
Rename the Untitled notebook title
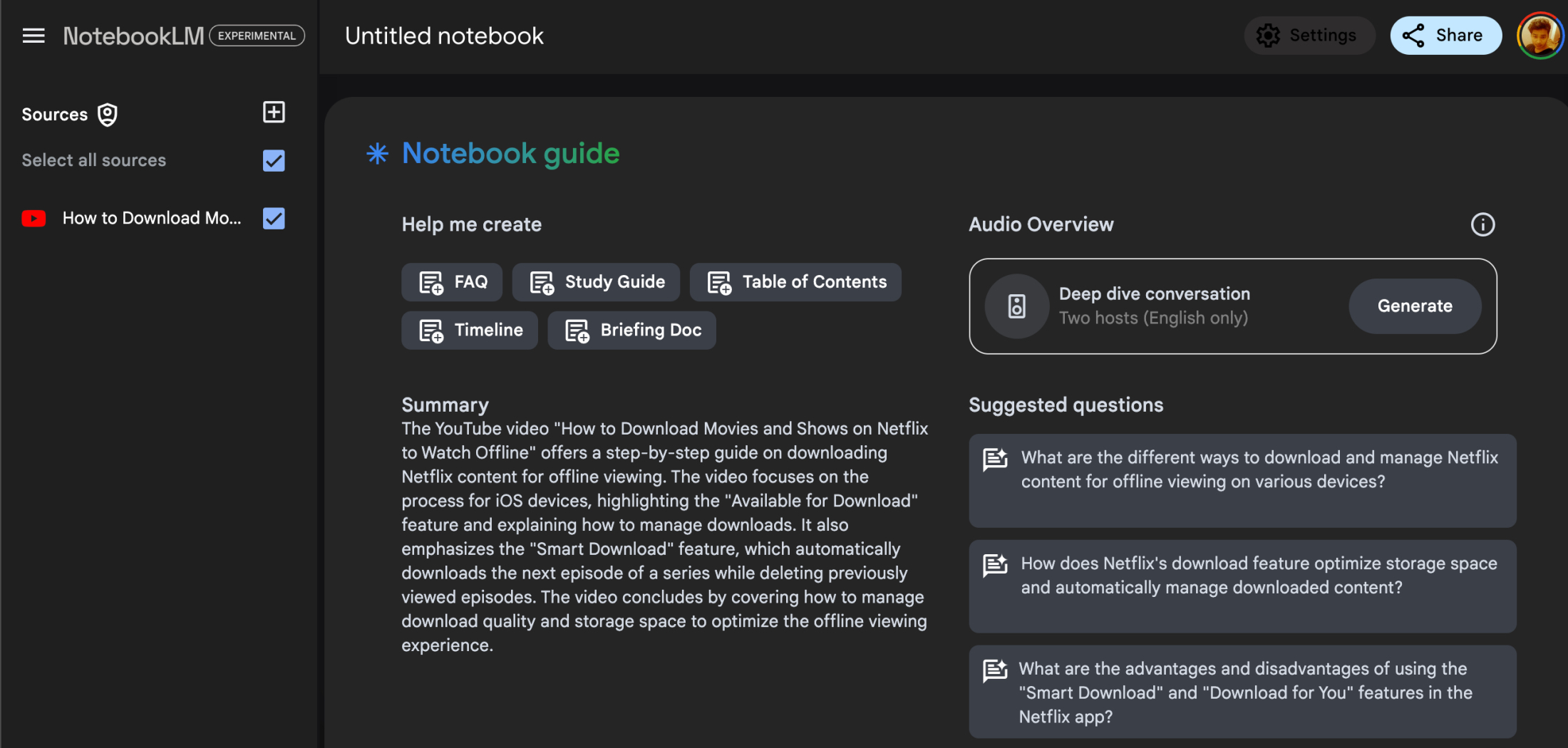pyautogui.click(x=444, y=36)
